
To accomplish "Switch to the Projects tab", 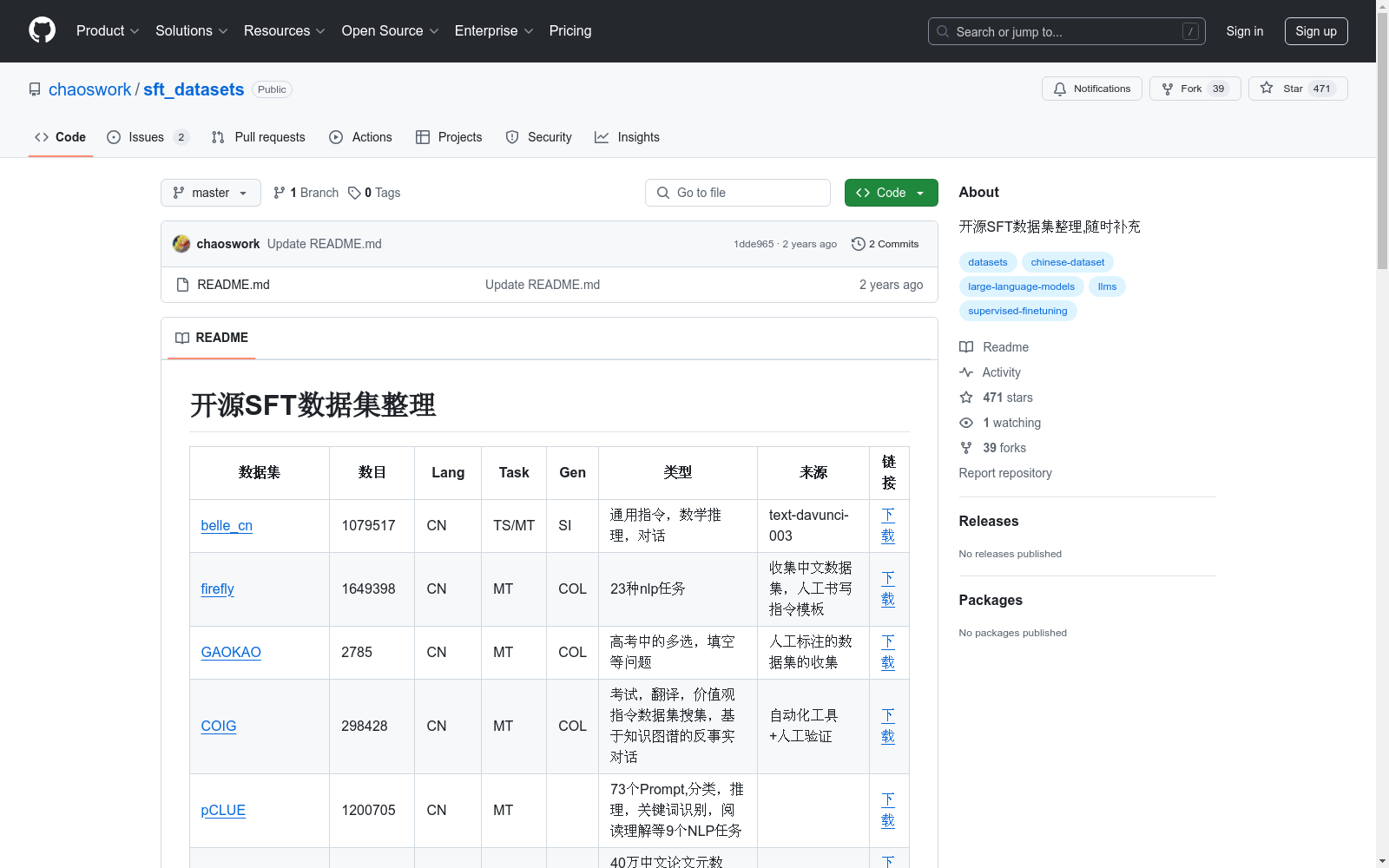I will (x=449, y=137).
